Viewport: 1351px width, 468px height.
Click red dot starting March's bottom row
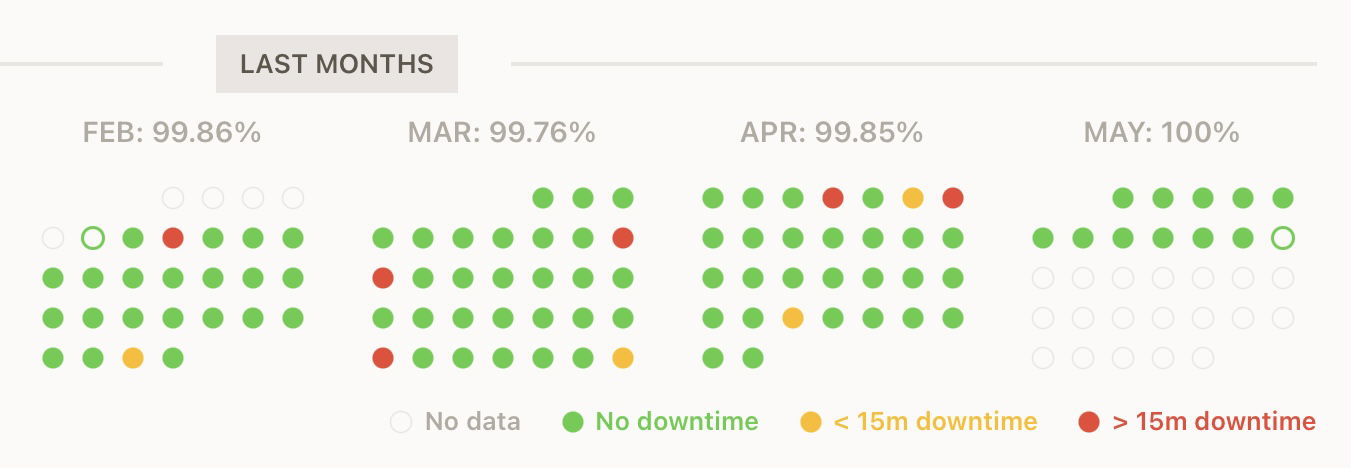pos(383,358)
